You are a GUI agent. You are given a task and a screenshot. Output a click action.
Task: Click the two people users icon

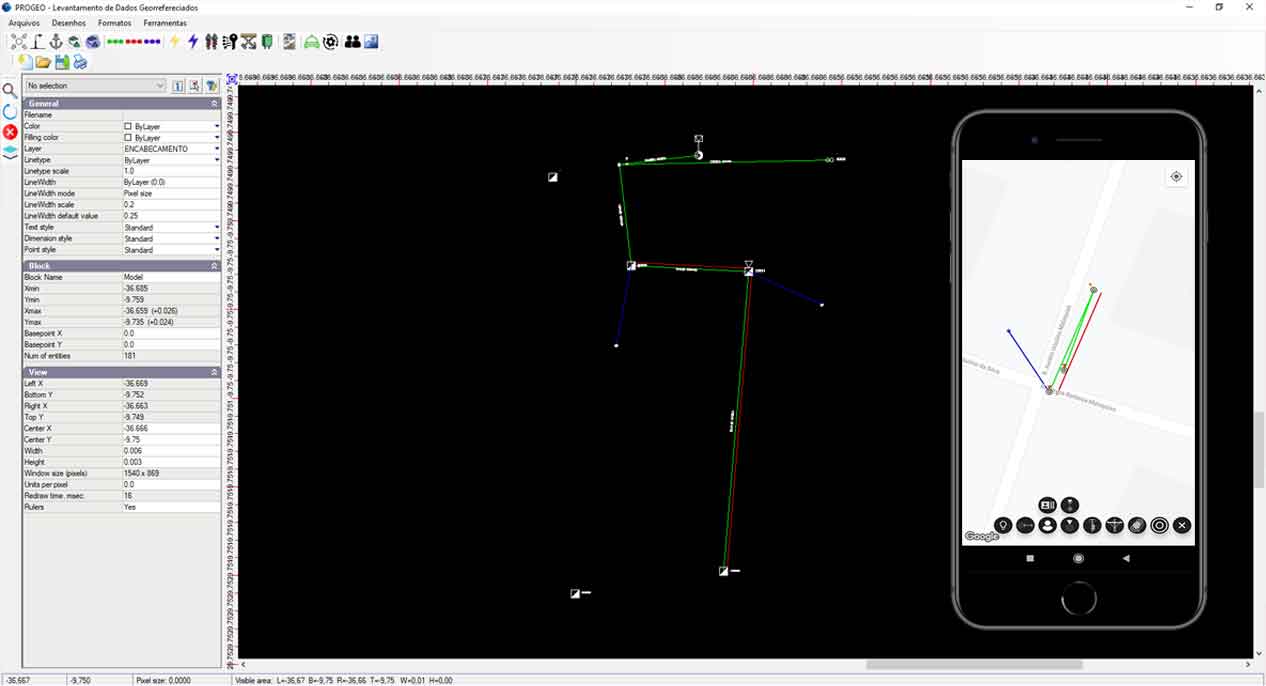point(352,42)
